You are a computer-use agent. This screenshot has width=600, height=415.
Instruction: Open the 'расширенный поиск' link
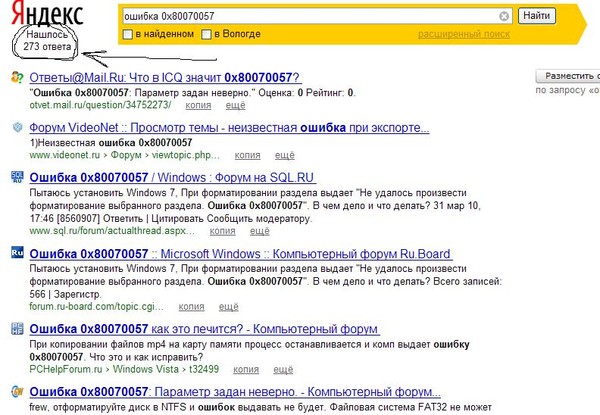(464, 34)
